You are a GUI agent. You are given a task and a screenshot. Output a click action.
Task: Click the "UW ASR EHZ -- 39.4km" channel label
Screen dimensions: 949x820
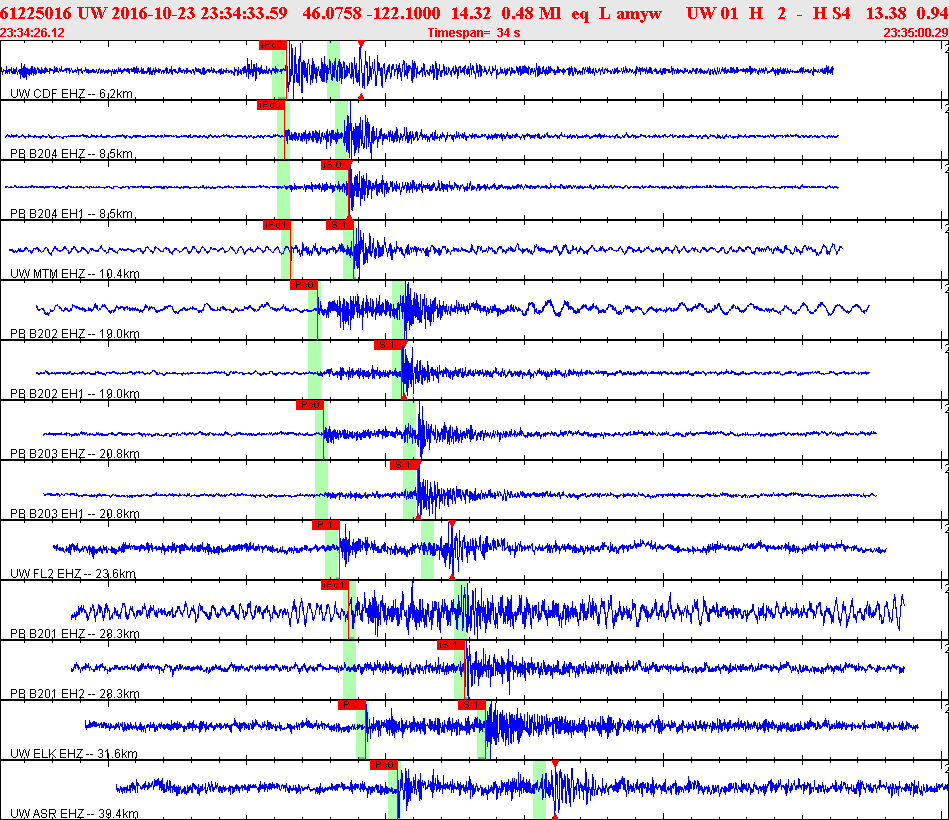pyautogui.click(x=74, y=813)
